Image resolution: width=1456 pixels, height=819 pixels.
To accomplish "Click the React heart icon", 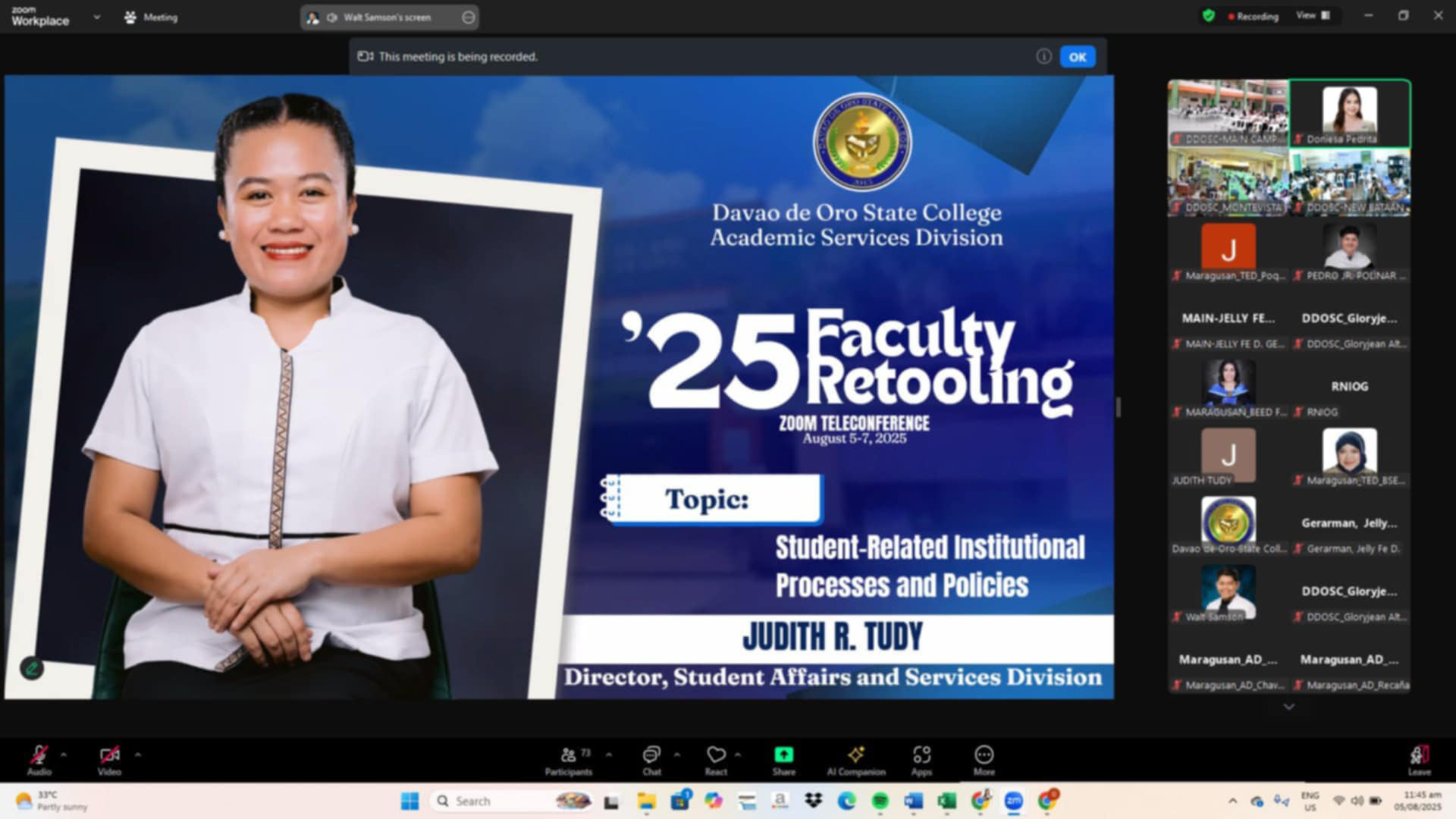I will (x=716, y=755).
